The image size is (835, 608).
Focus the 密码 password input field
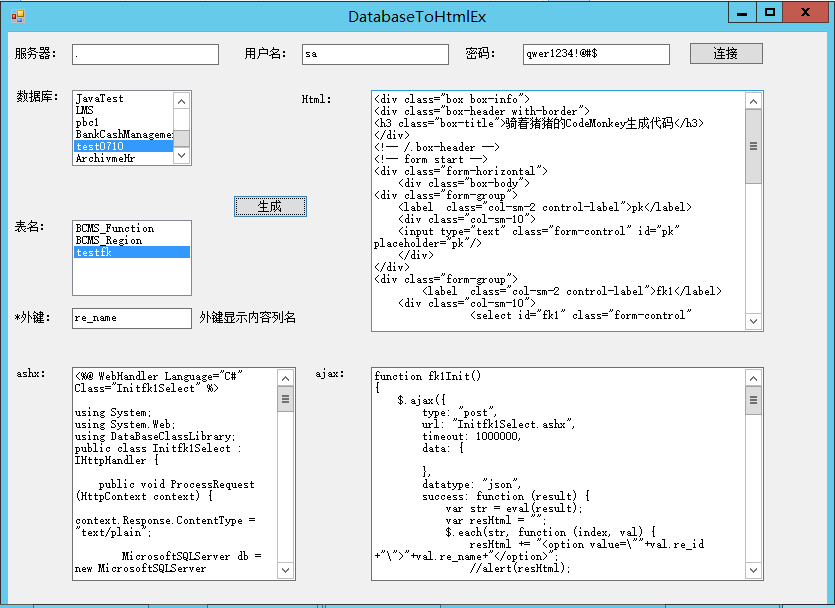coord(596,54)
